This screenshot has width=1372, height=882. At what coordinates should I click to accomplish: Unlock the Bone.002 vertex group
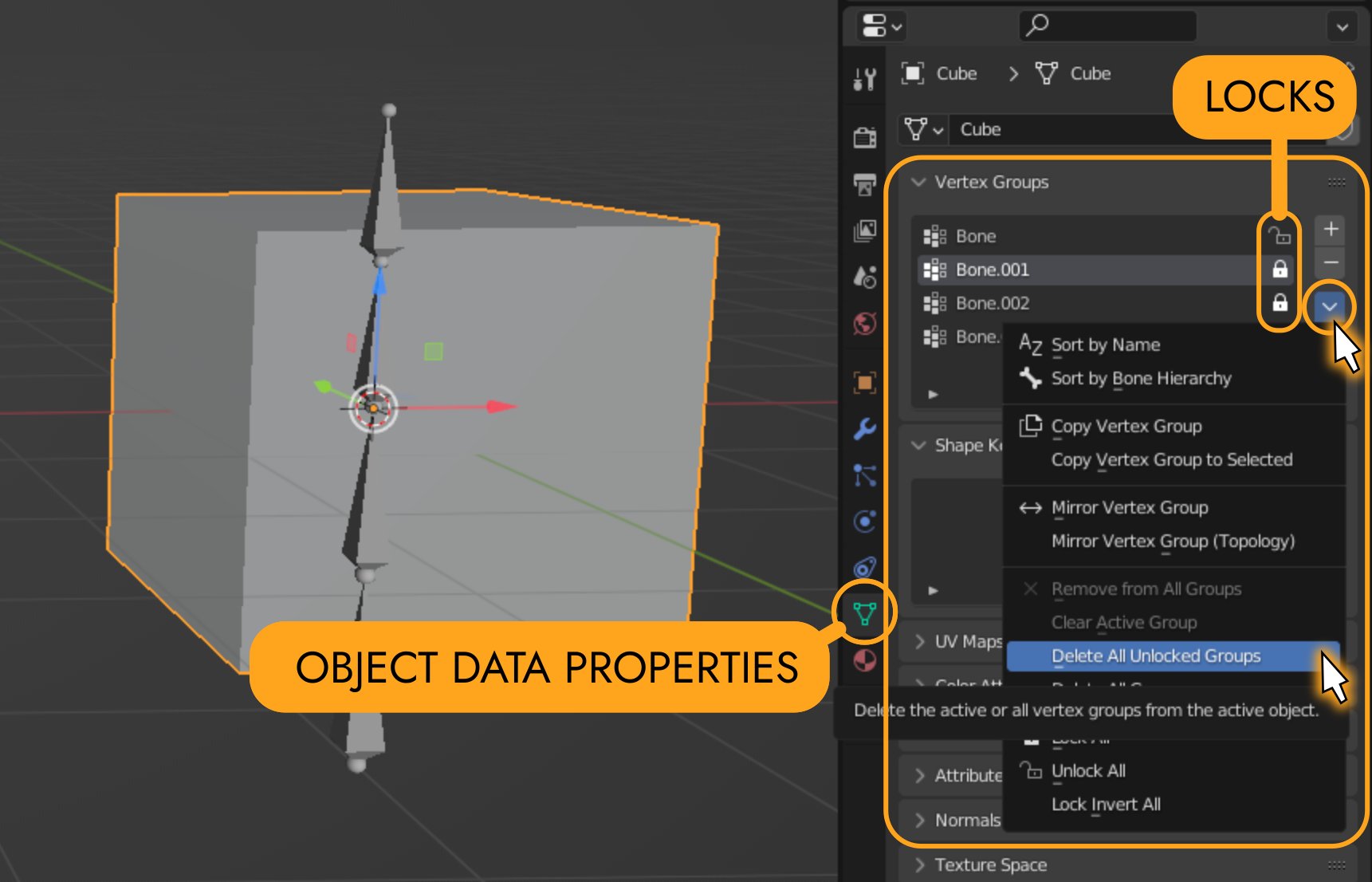[x=1279, y=303]
